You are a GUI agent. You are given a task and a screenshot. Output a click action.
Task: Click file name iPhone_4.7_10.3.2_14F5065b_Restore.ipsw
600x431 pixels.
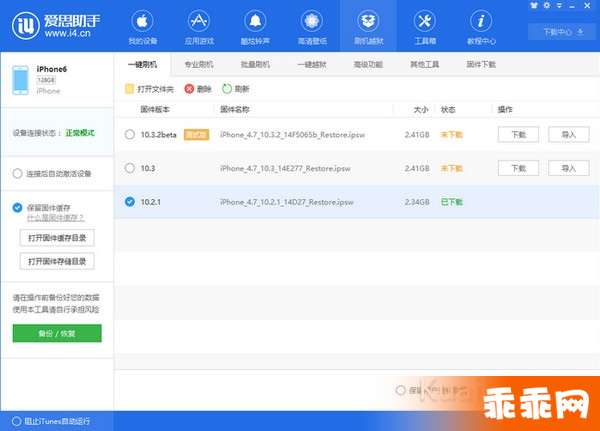[292, 135]
